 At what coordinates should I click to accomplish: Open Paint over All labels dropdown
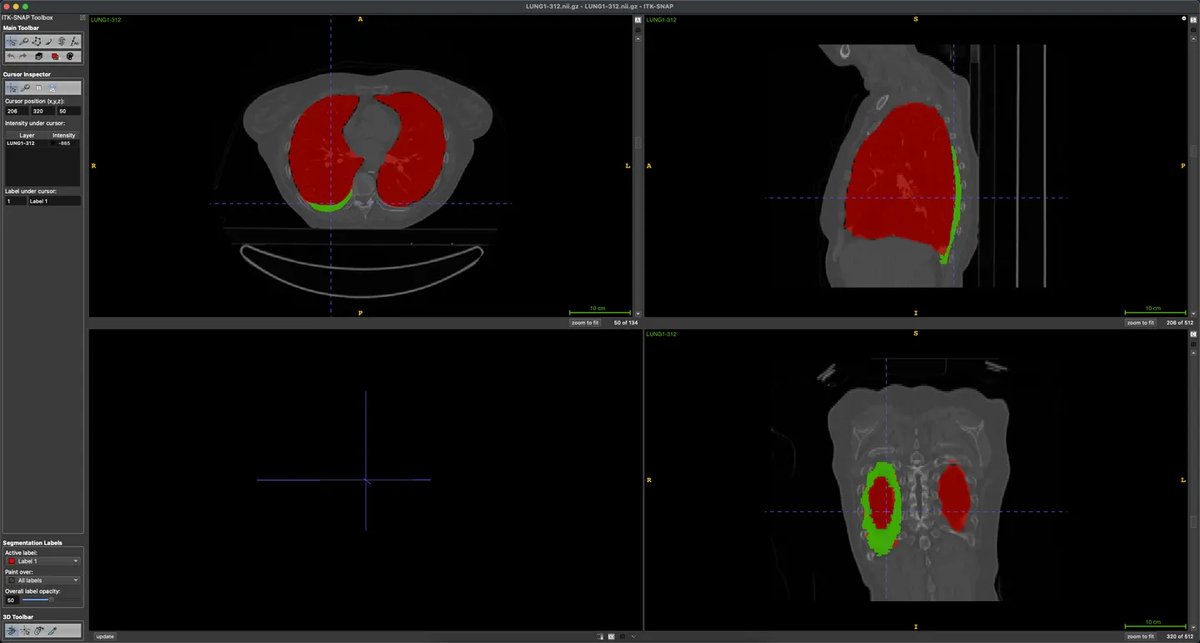(x=43, y=580)
